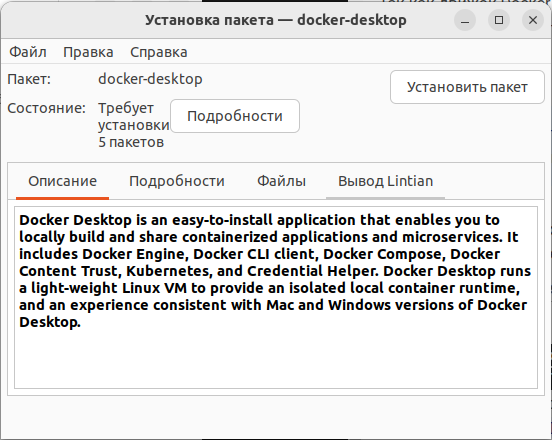
Task: Click the Пакет: label
Action: point(29,79)
